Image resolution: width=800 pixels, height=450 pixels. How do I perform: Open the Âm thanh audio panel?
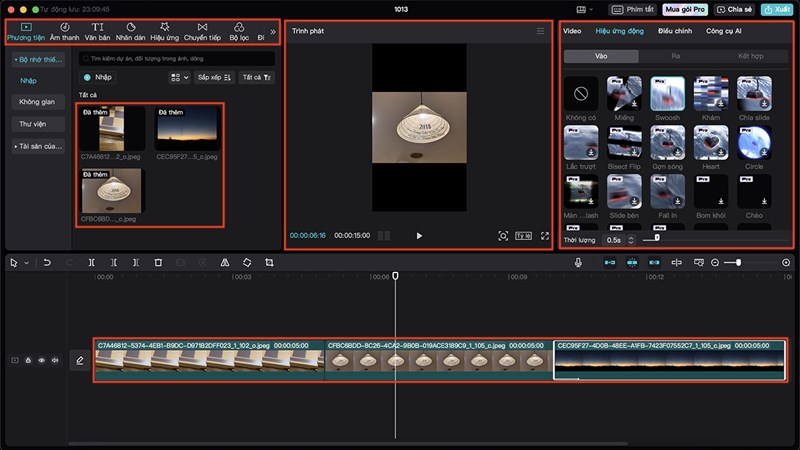point(65,31)
